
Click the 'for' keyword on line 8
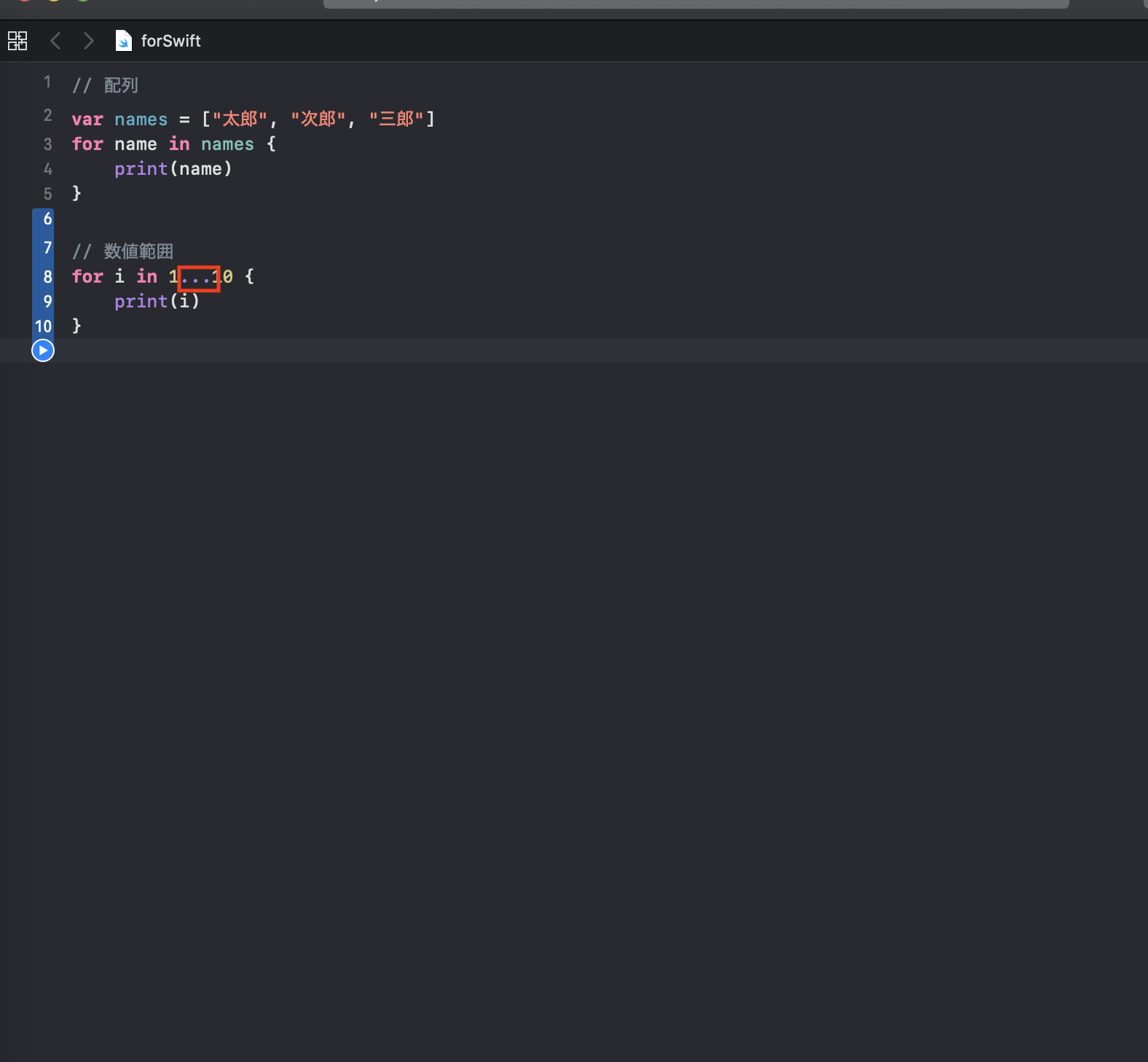87,277
